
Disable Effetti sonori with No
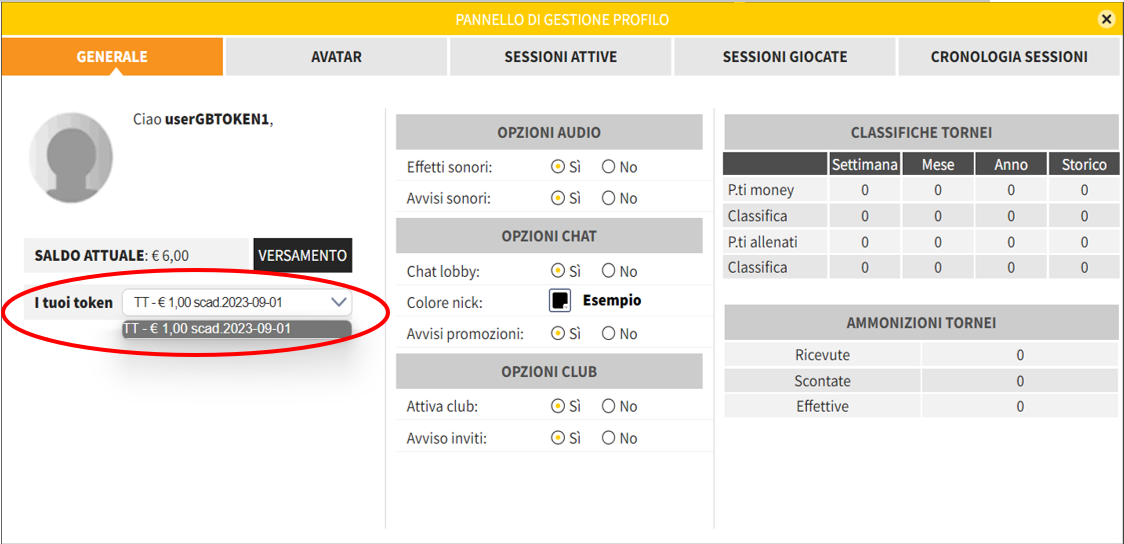608,167
